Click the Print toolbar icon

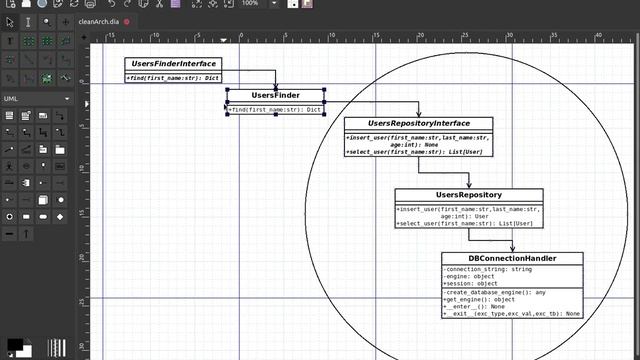coord(91,4)
